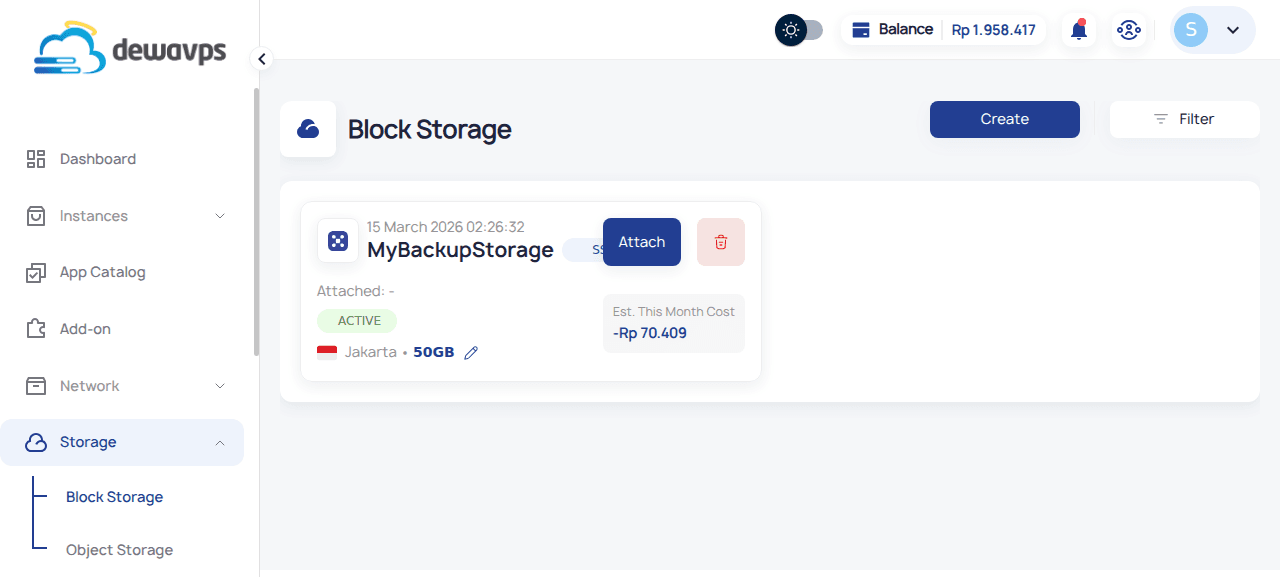Viewport: 1280px width, 577px height.
Task: Open the Block Storage menu entry
Action: tap(114, 496)
